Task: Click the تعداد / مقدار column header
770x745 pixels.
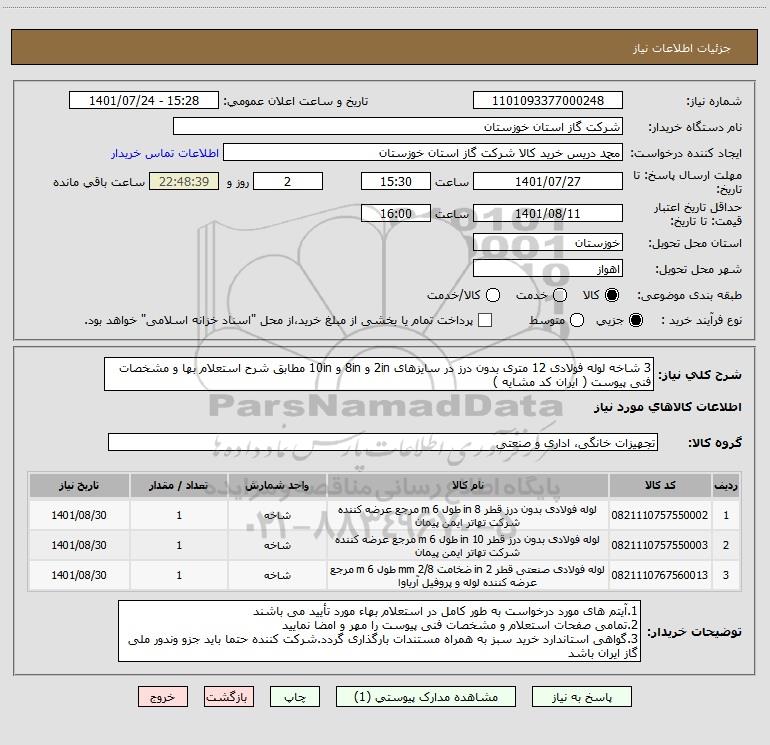Action: (179, 486)
